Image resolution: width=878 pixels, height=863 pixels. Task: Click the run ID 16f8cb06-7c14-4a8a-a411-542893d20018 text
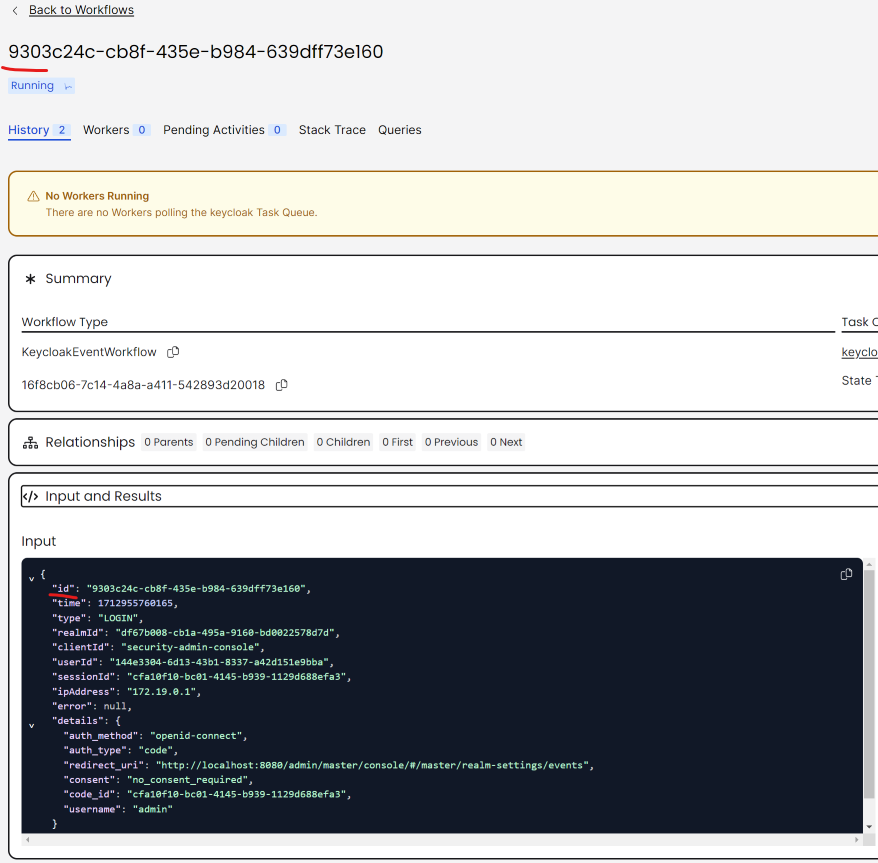[143, 385]
